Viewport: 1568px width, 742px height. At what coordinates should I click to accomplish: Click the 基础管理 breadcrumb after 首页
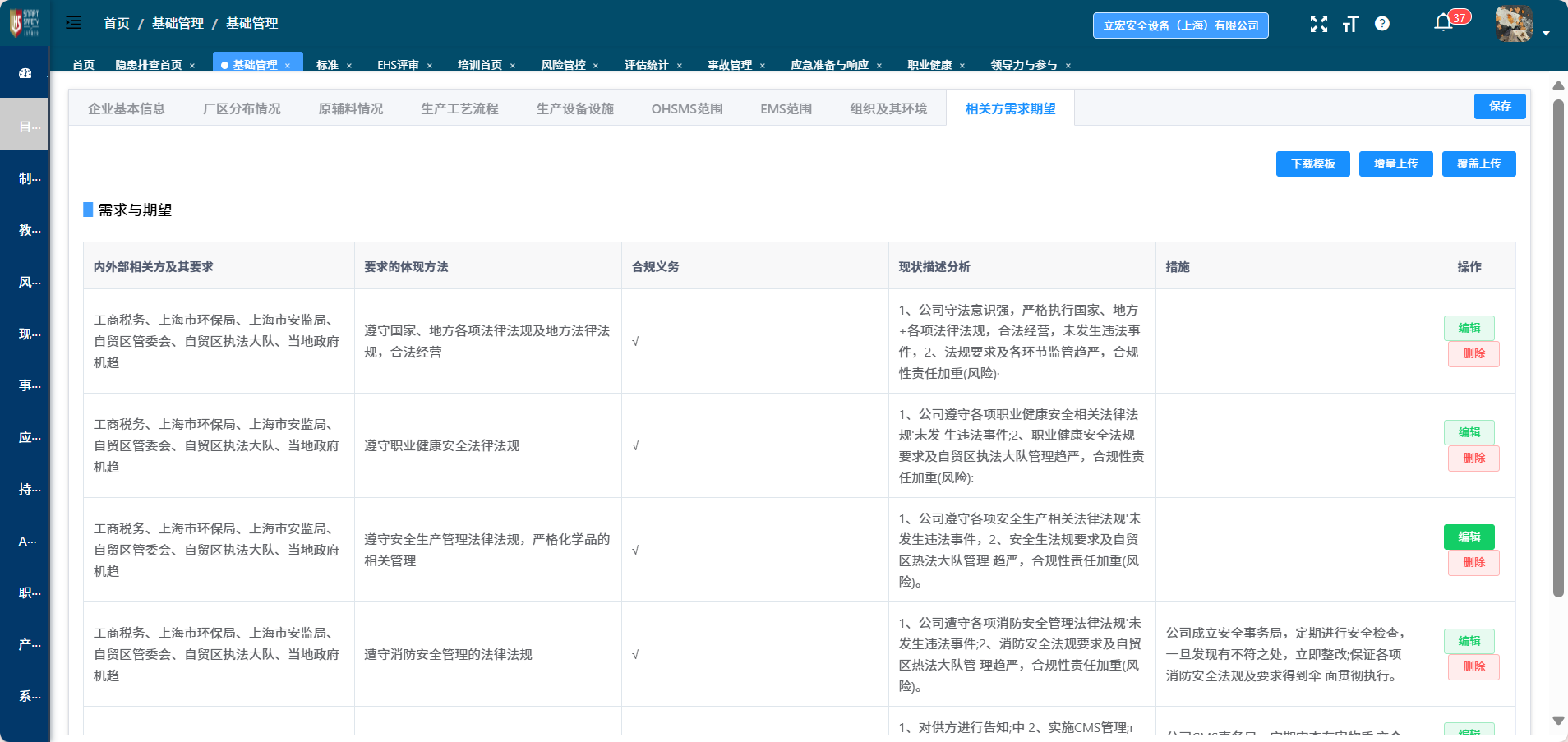tap(178, 23)
